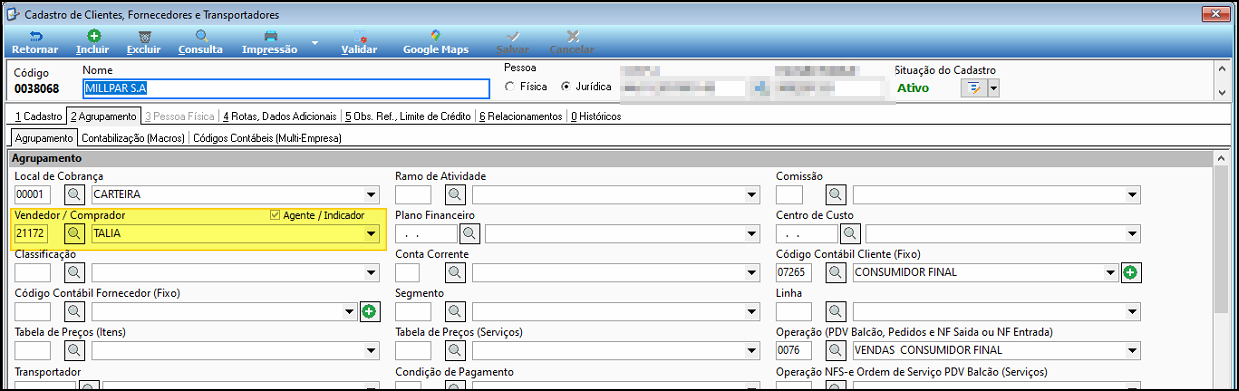This screenshot has height=391, width=1239.
Task: Click the Nome field with MILLPAR S.A
Action: point(285,88)
